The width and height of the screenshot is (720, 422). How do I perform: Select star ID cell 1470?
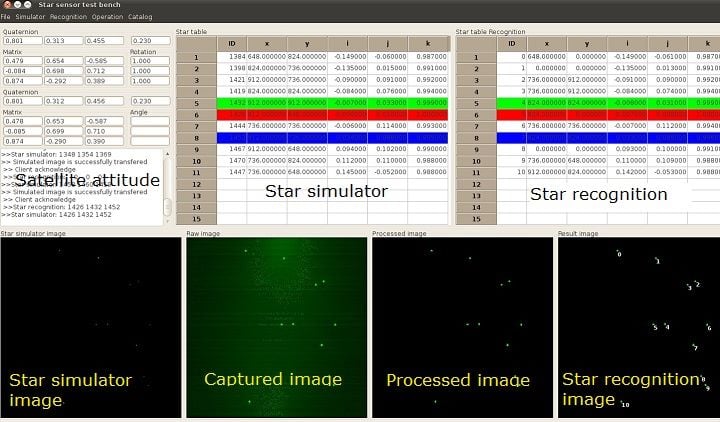tap(232, 161)
